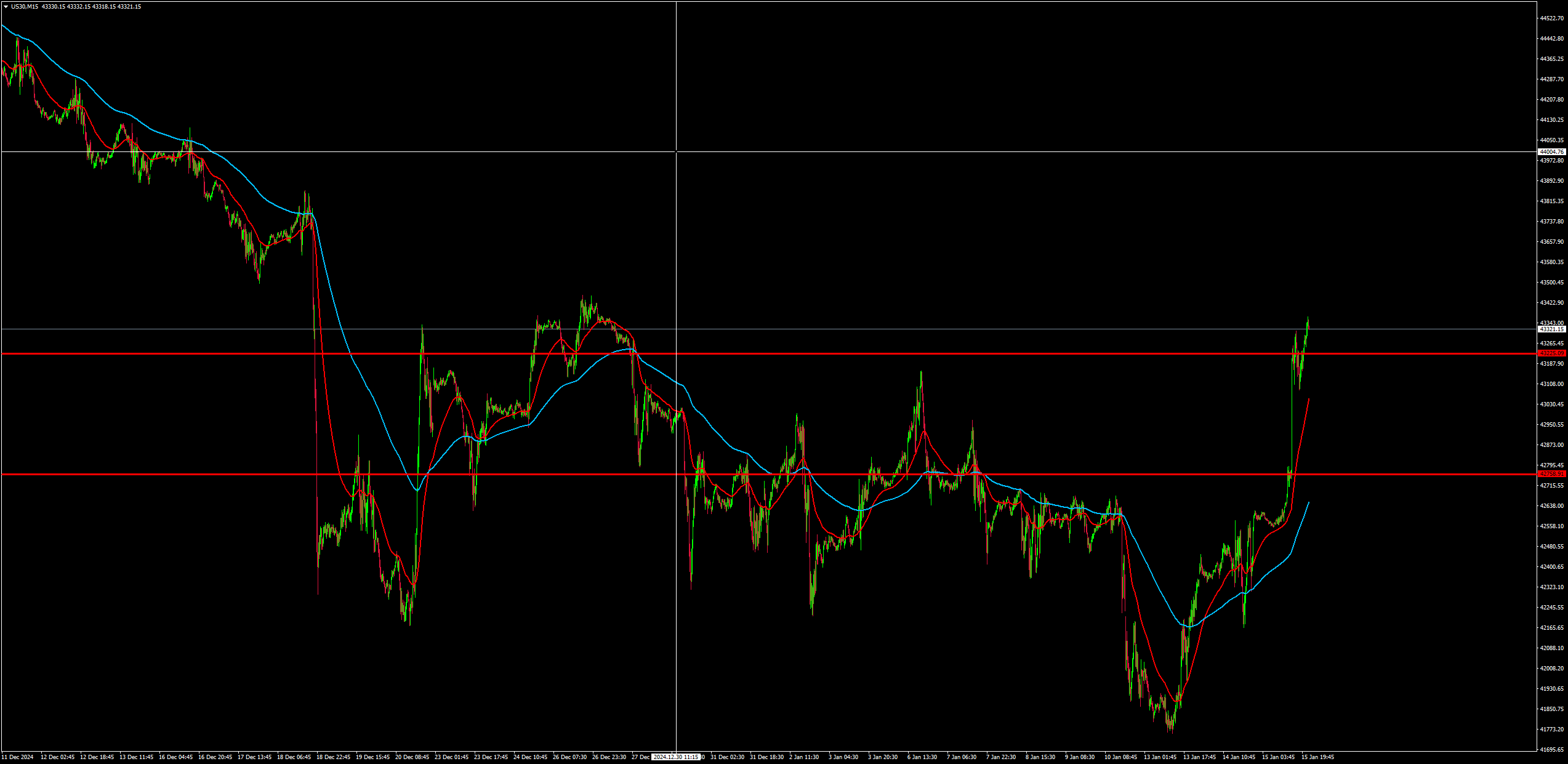Click the 41930.65 price scale label
Screen dimensions: 1568x764
click(1552, 689)
